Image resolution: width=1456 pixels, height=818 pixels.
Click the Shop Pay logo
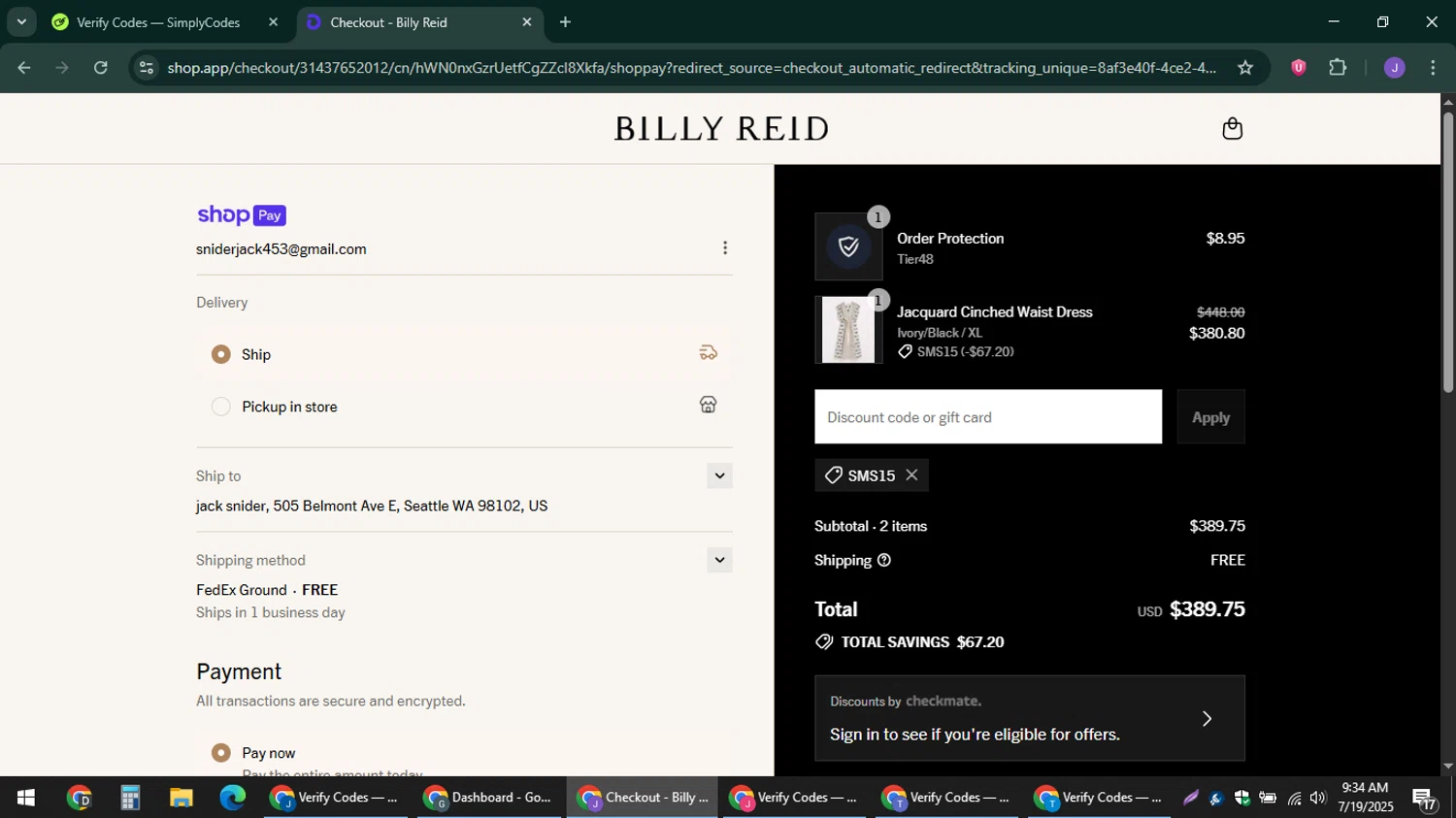242,215
